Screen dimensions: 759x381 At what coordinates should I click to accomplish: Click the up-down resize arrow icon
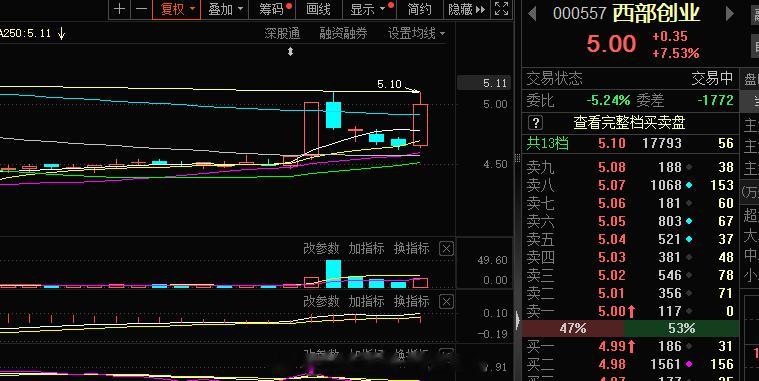point(290,51)
